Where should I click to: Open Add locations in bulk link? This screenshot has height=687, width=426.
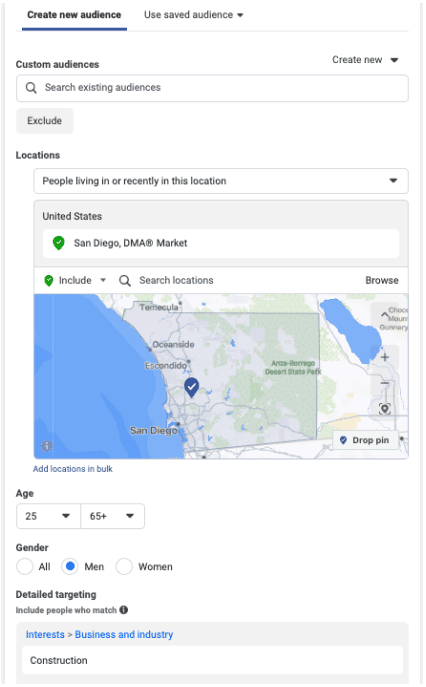point(73,469)
